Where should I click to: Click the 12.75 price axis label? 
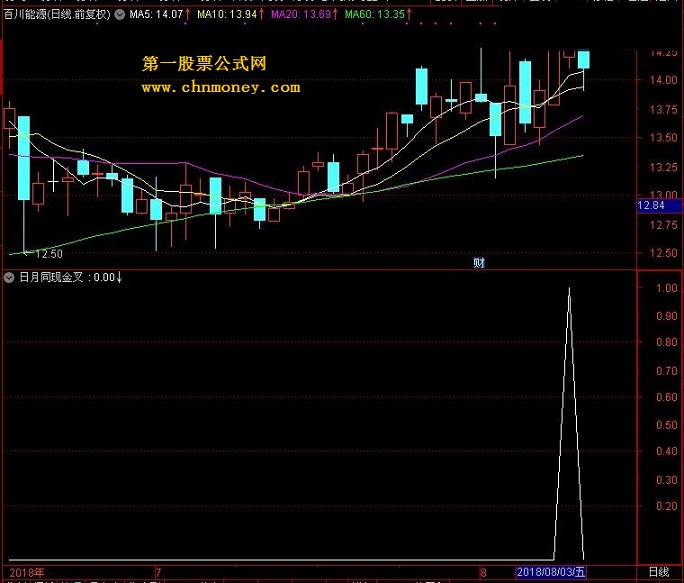point(663,225)
